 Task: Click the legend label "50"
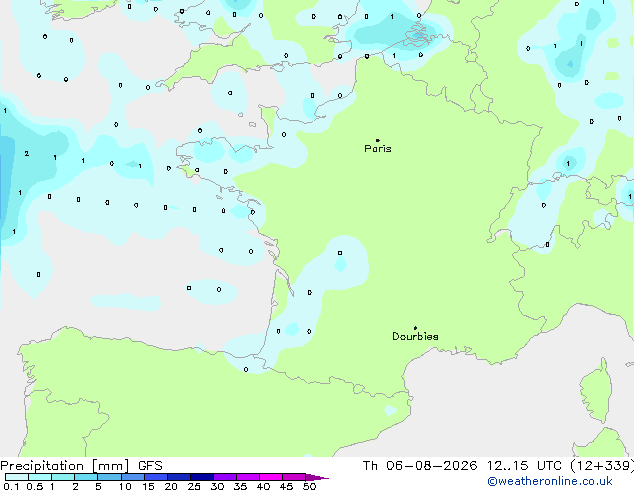310,486
